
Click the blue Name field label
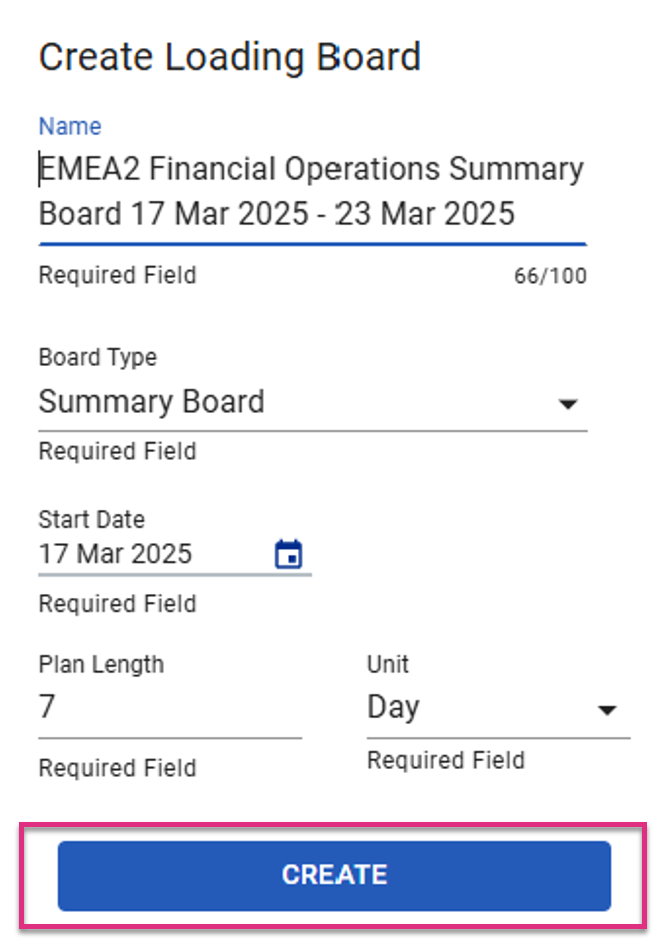tap(70, 126)
